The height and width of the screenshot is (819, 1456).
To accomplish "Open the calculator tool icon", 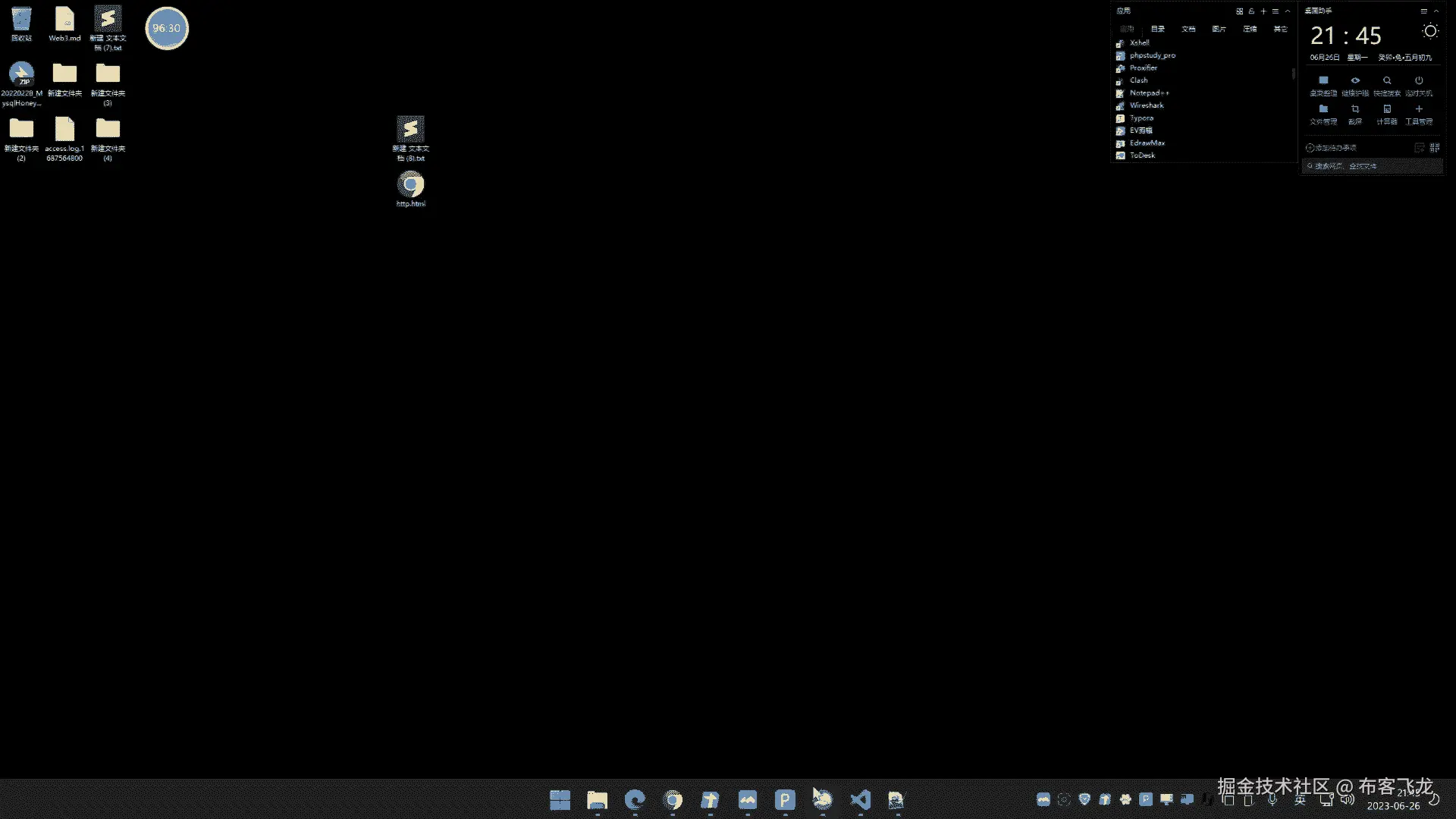I will 1386,109.
